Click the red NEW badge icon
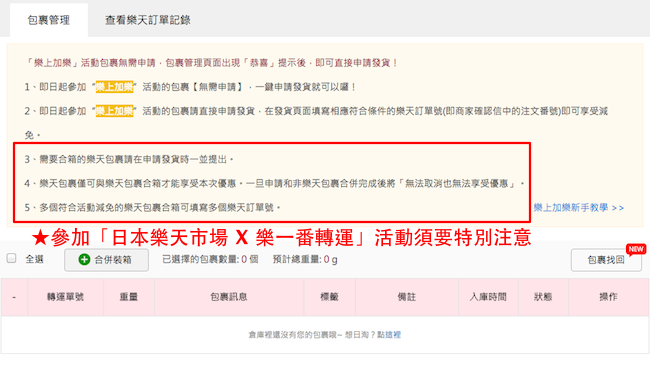The height and width of the screenshot is (376, 650). (x=636, y=249)
